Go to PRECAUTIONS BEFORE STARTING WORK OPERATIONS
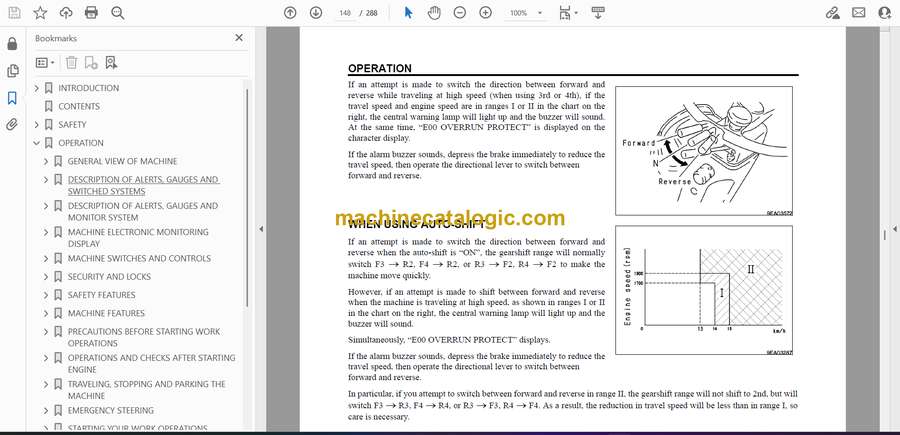 click(x=144, y=337)
